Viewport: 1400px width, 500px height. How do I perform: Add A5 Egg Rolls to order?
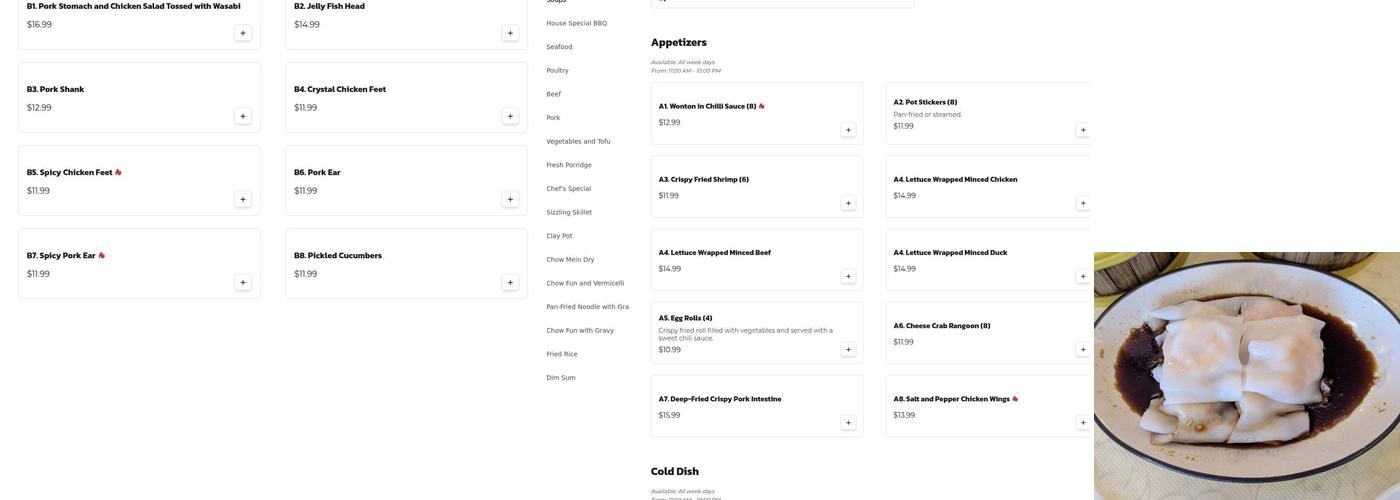coord(848,350)
